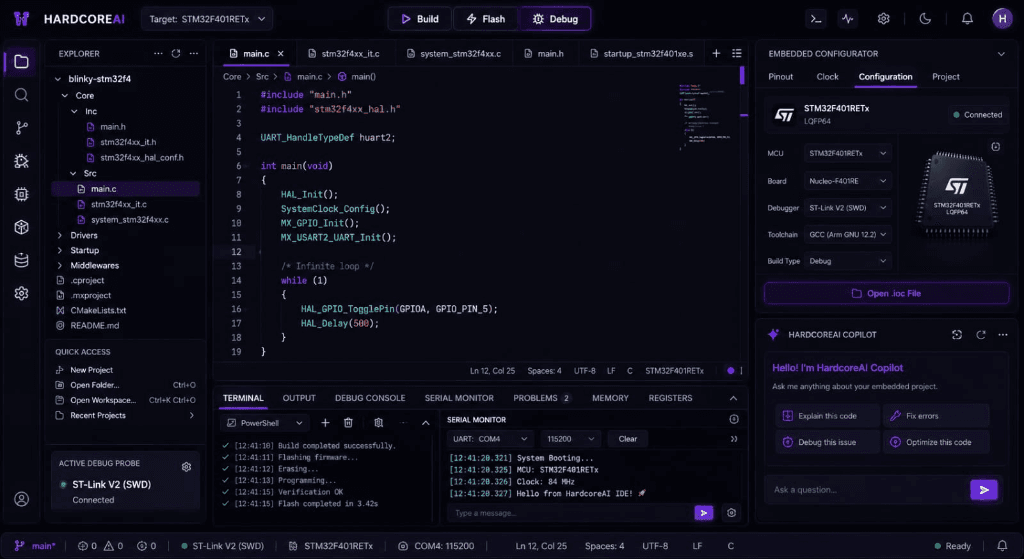Screen dimensions: 1024x559
Task: Open the Search view in the activity bar
Action: click(x=22, y=95)
